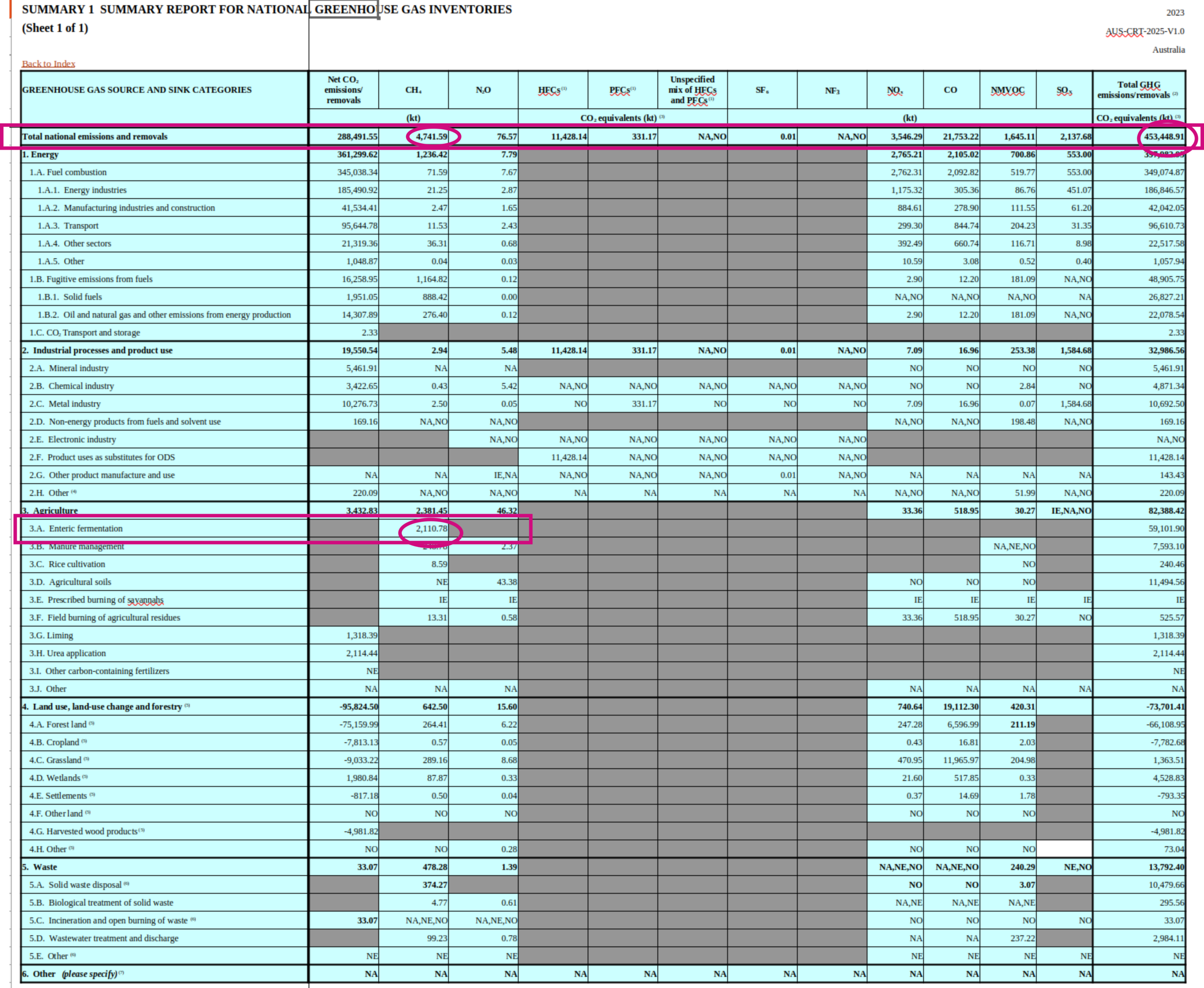Click the SF6 column header
Image resolution: width=1204 pixels, height=988 pixels.
point(762,90)
